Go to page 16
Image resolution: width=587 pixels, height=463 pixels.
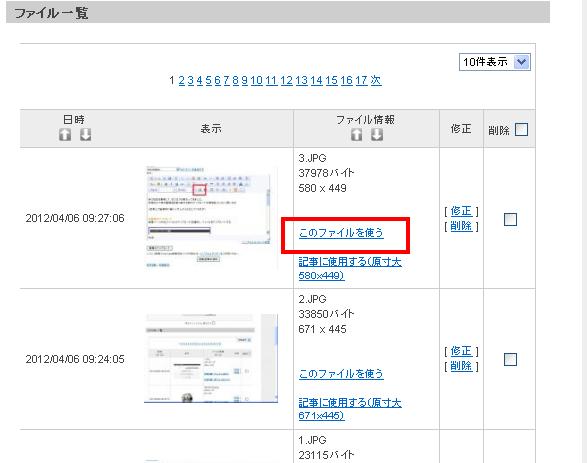pyautogui.click(x=346, y=80)
